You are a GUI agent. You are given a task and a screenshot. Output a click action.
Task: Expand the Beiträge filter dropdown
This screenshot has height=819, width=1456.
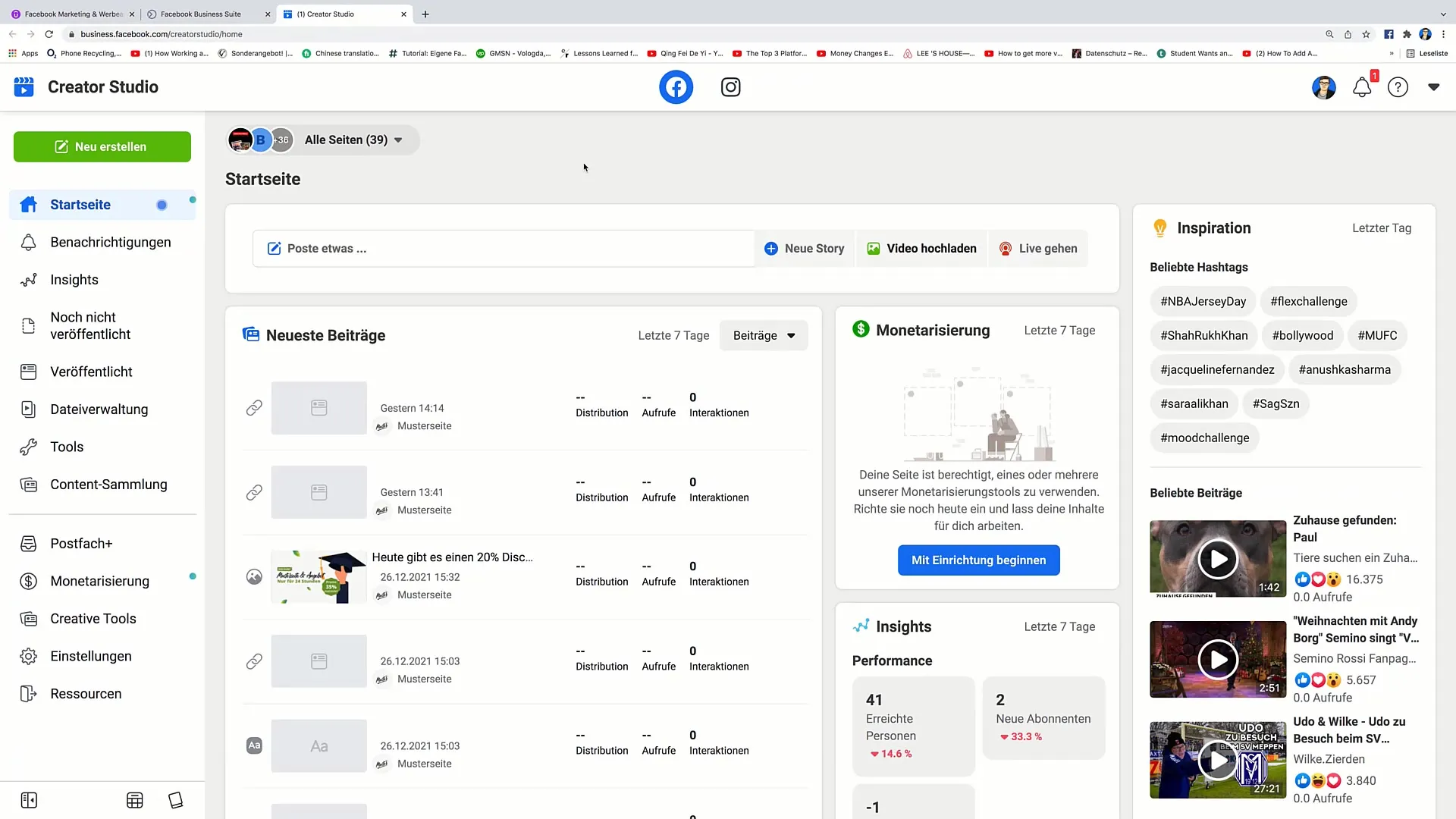[x=763, y=335]
